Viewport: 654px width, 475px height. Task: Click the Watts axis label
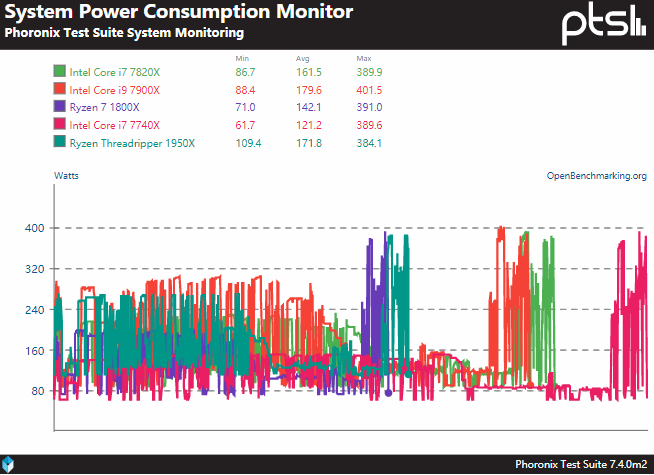click(66, 176)
